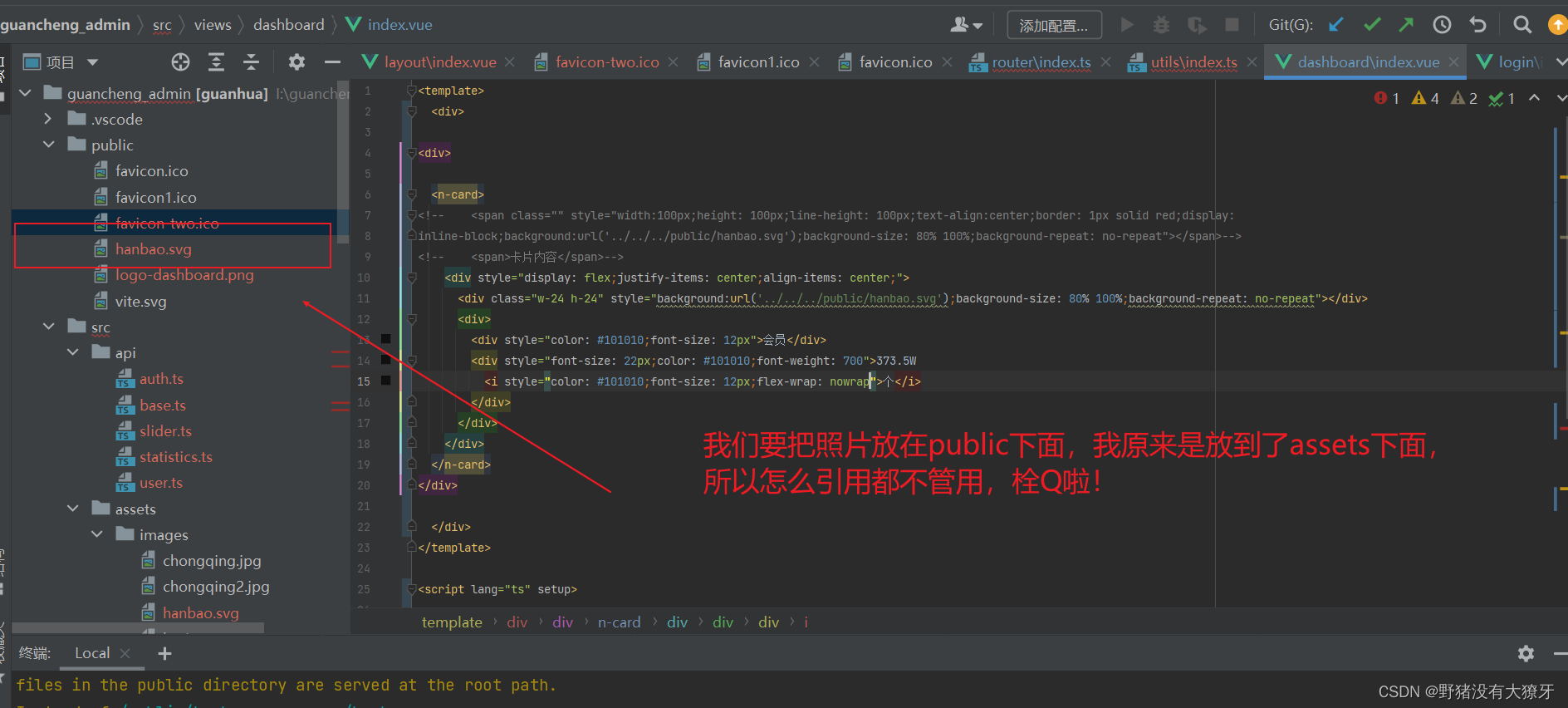Collapse the images folder
Viewport: 1568px width, 708px height.
tap(97, 534)
